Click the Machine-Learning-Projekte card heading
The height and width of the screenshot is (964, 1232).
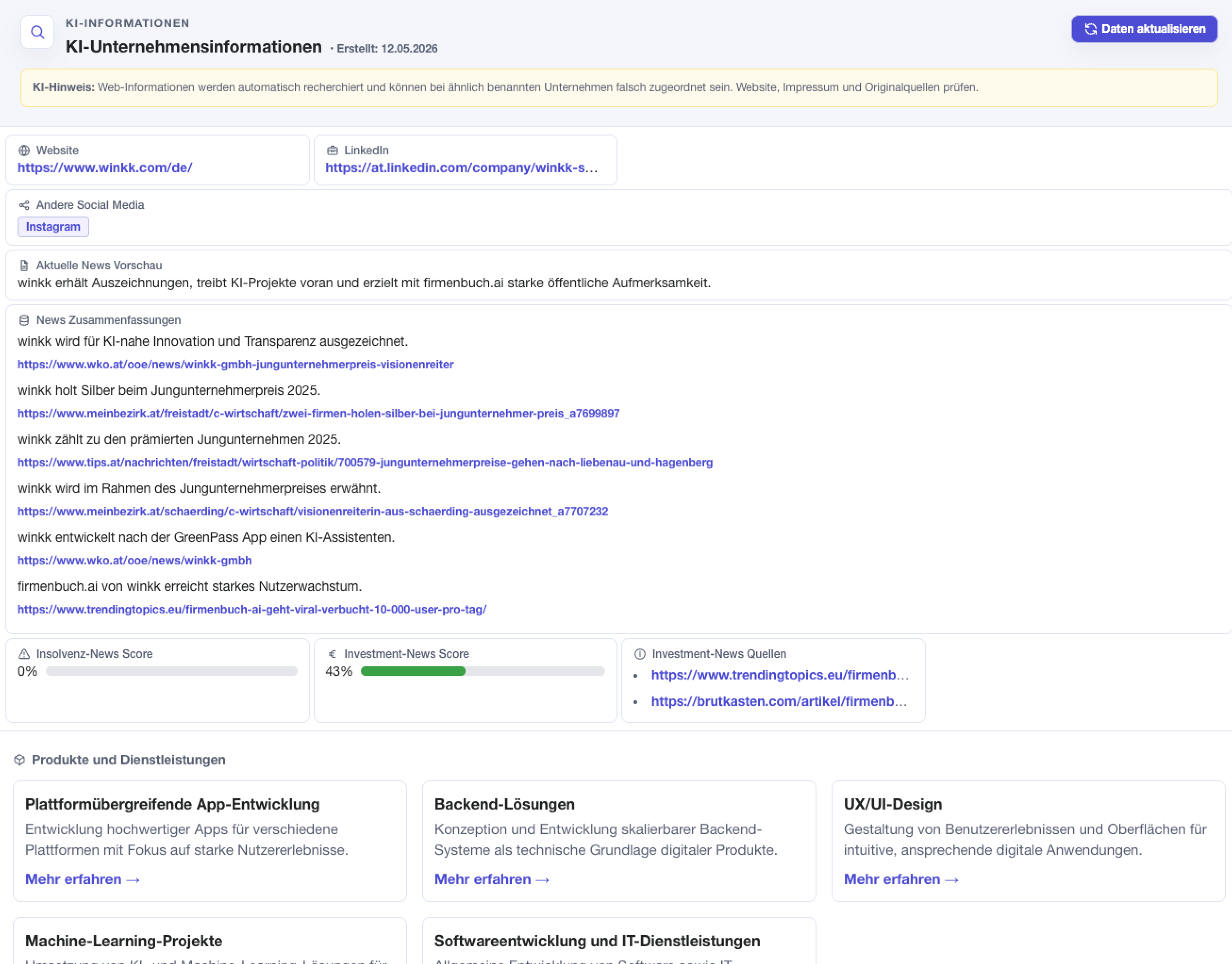[124, 942]
